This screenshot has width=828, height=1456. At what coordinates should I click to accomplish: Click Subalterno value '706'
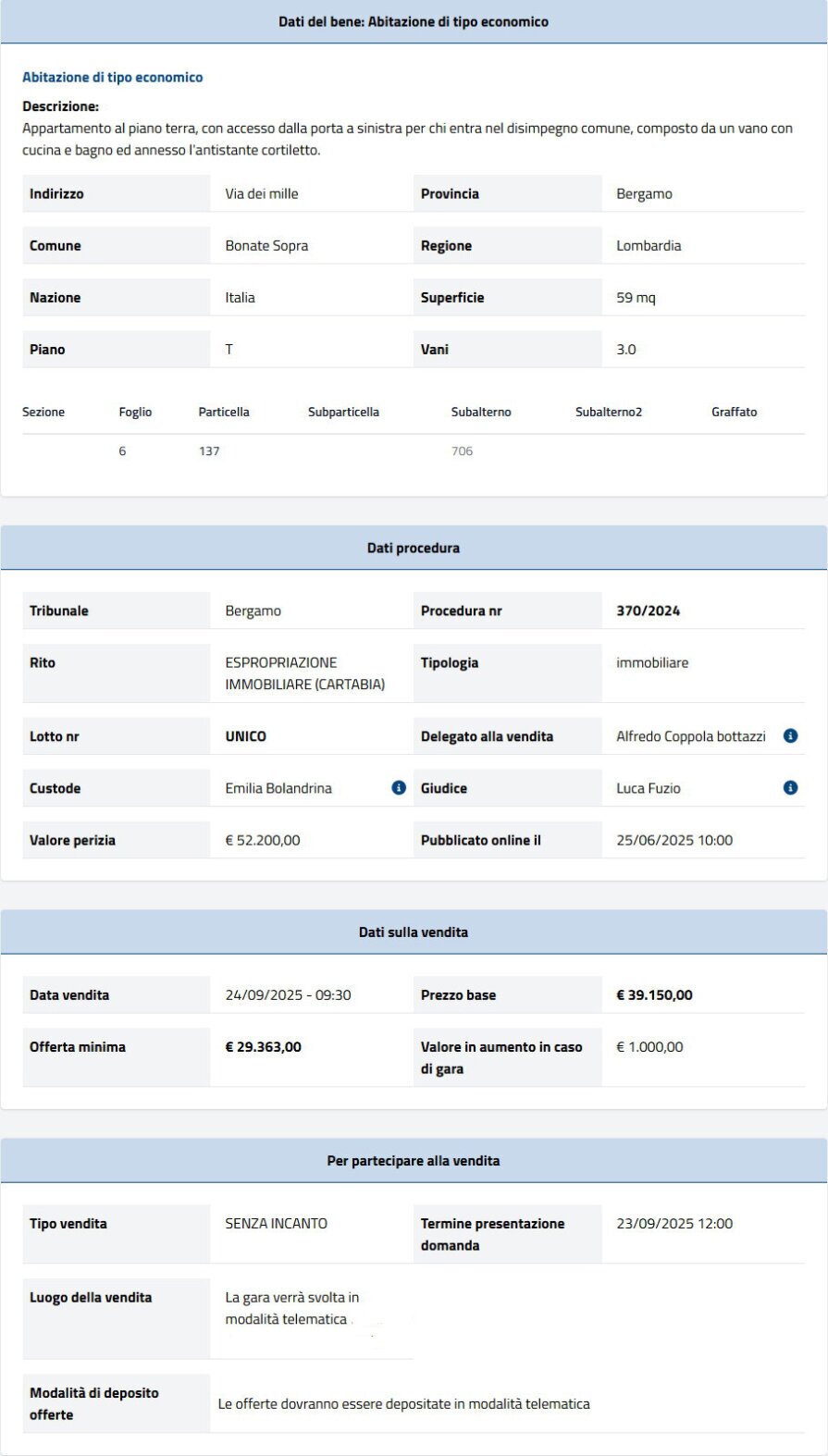pyautogui.click(x=462, y=451)
